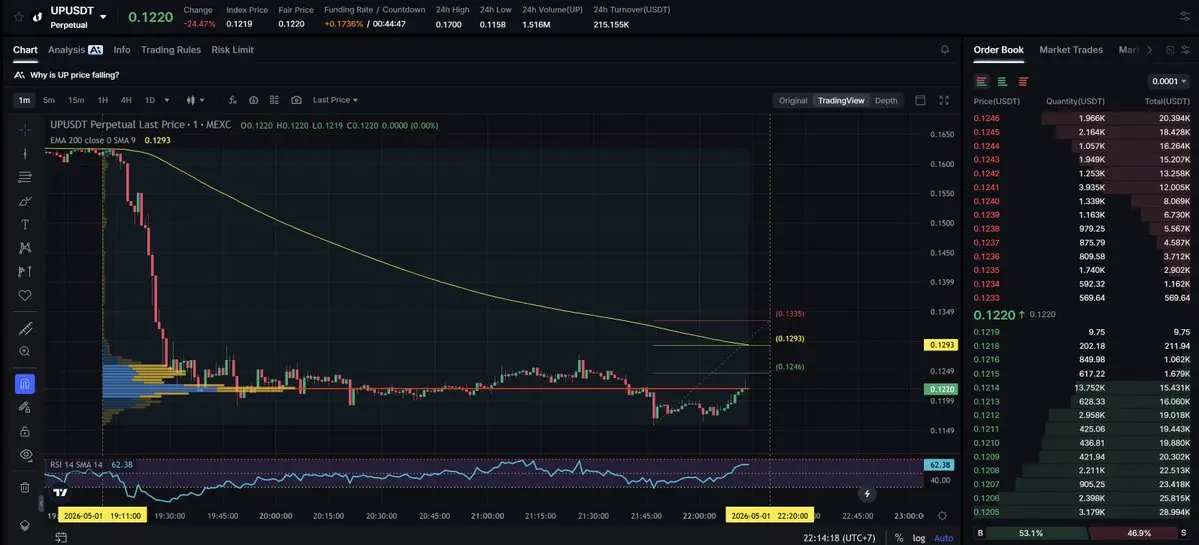The height and width of the screenshot is (545, 1199).
Task: Switch to the Order Book tab
Action: click(998, 50)
